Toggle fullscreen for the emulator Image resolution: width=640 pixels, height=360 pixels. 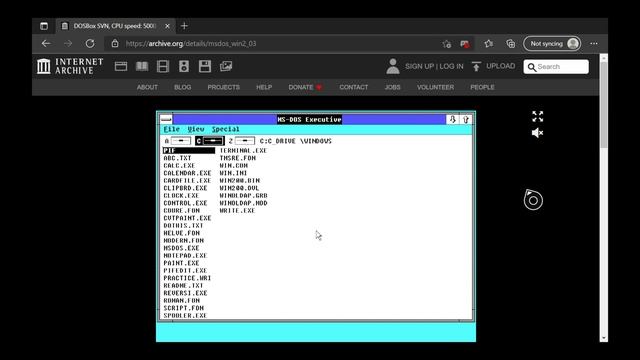click(x=538, y=116)
